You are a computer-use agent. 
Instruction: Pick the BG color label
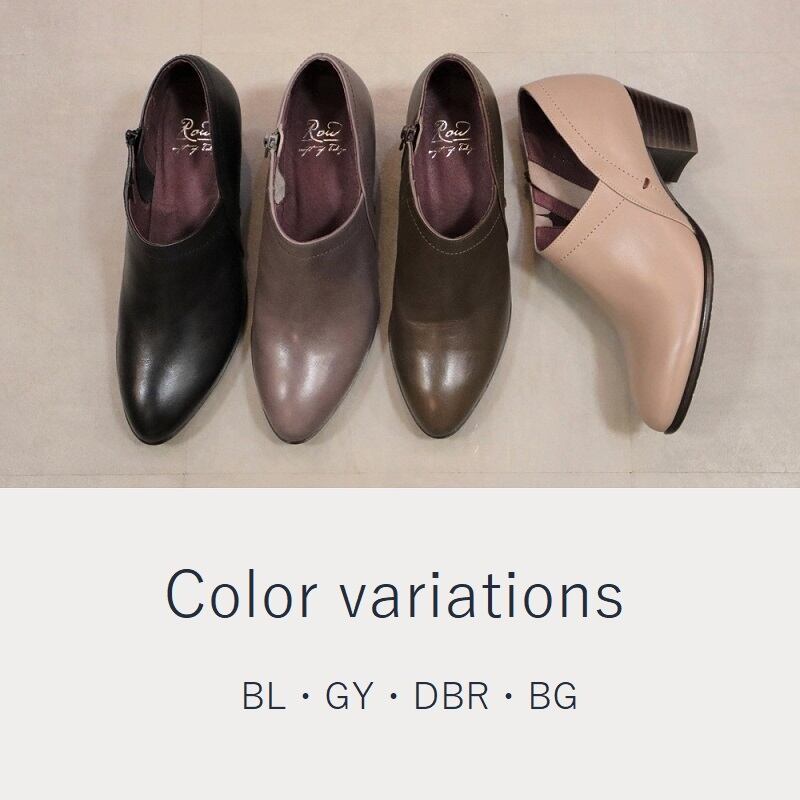[553, 695]
